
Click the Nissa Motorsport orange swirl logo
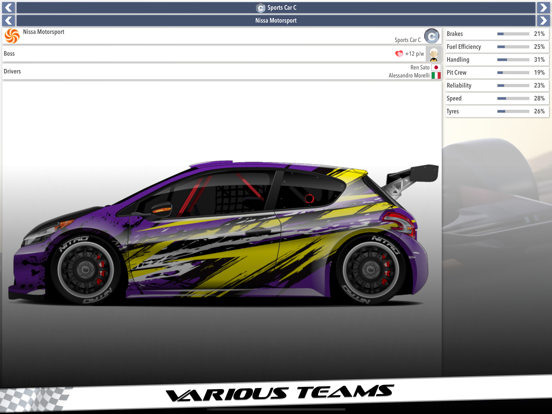(x=12, y=36)
